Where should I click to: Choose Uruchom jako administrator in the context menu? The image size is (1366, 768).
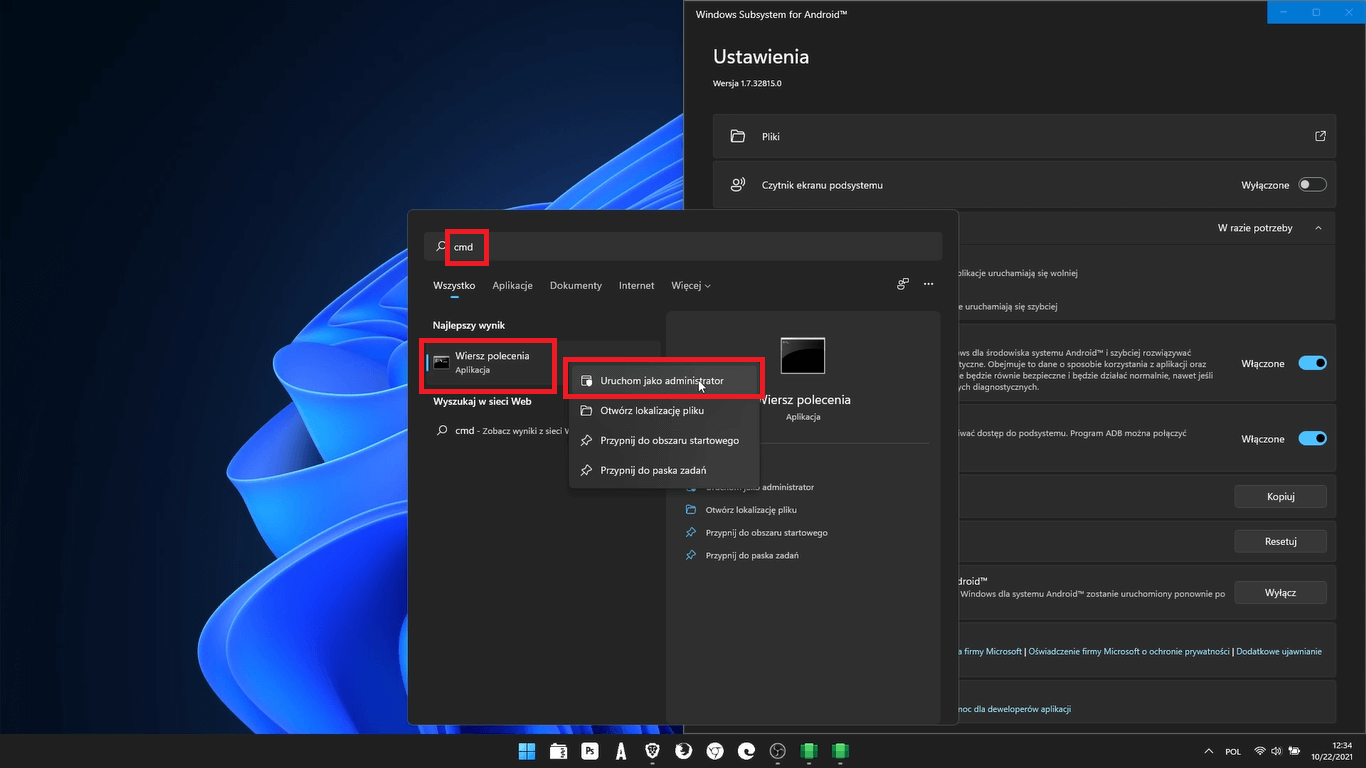664,381
